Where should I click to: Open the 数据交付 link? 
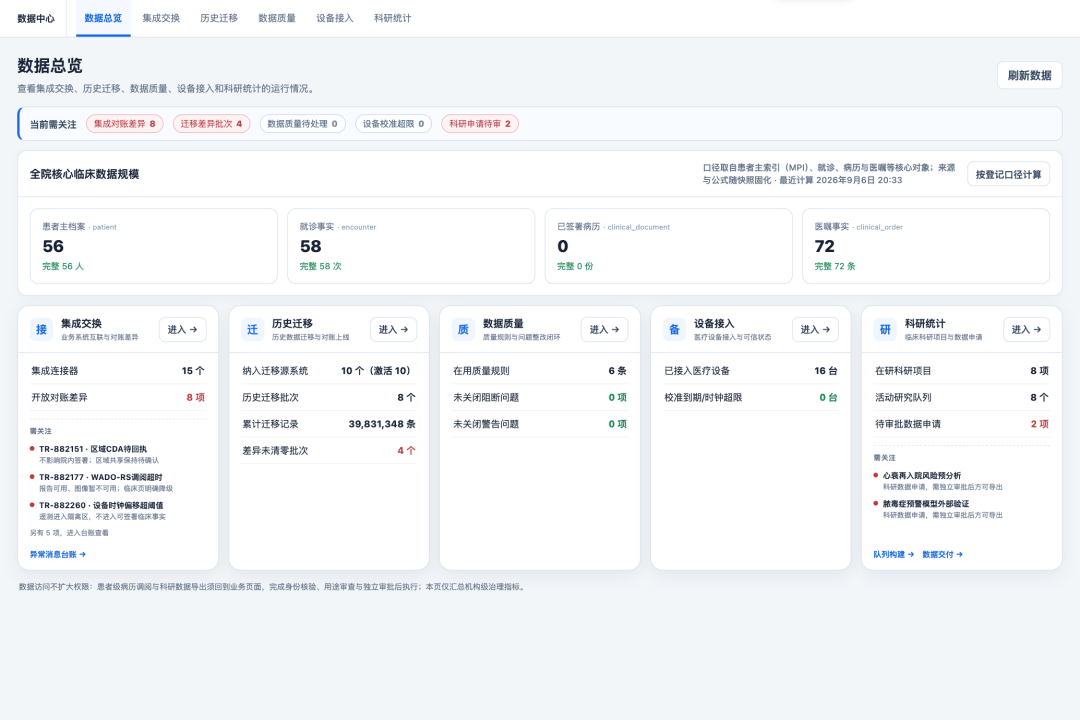click(x=942, y=554)
